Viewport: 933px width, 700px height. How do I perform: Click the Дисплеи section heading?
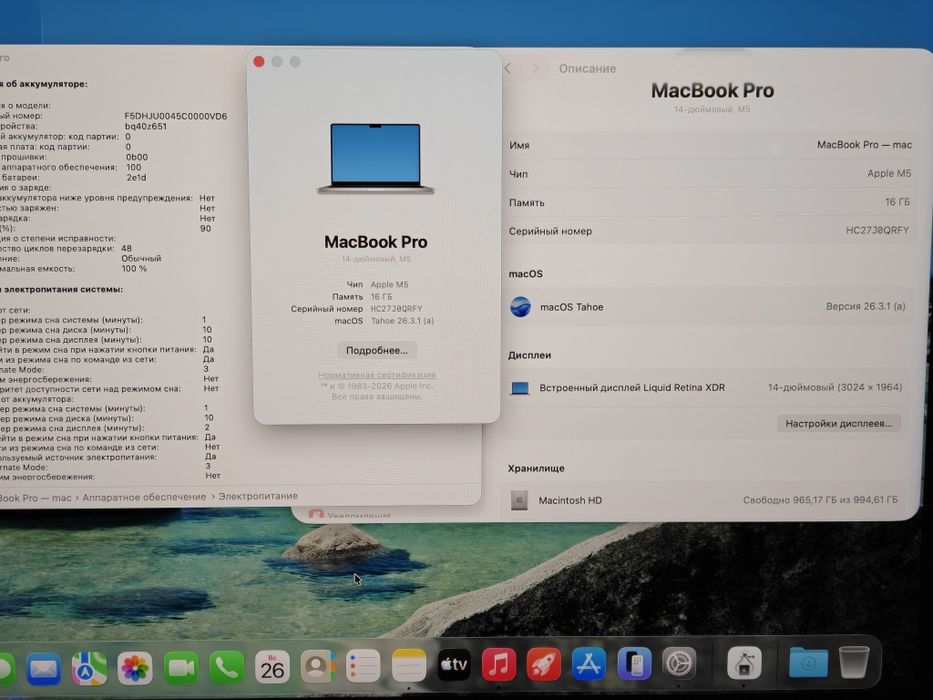click(x=529, y=355)
